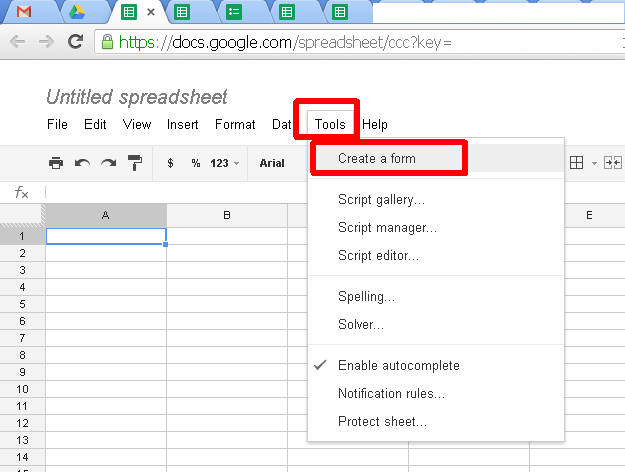Select row 1 header
625x472 pixels.
[22, 236]
